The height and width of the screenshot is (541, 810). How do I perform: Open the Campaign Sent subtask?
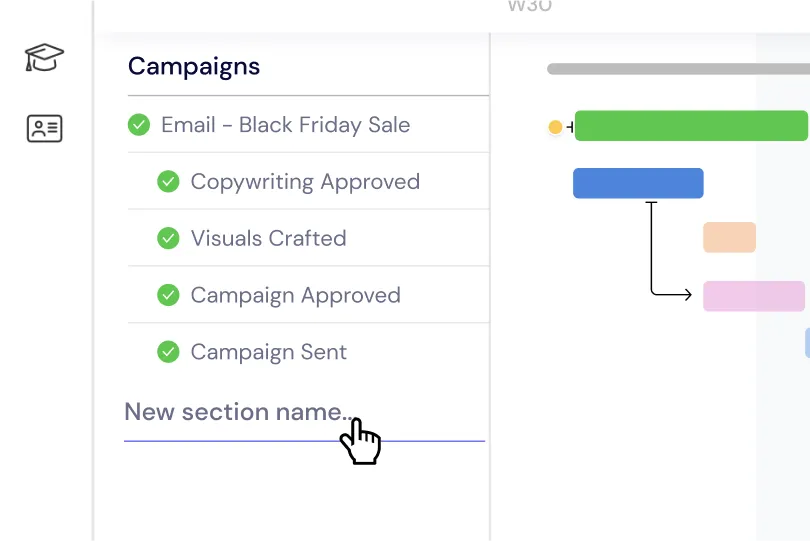[268, 352]
